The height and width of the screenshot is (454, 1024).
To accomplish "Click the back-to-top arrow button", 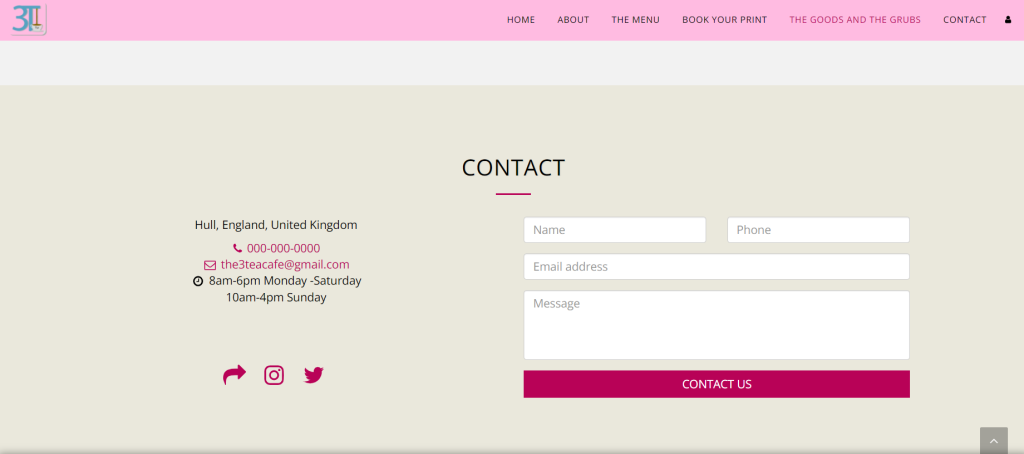I will [994, 441].
